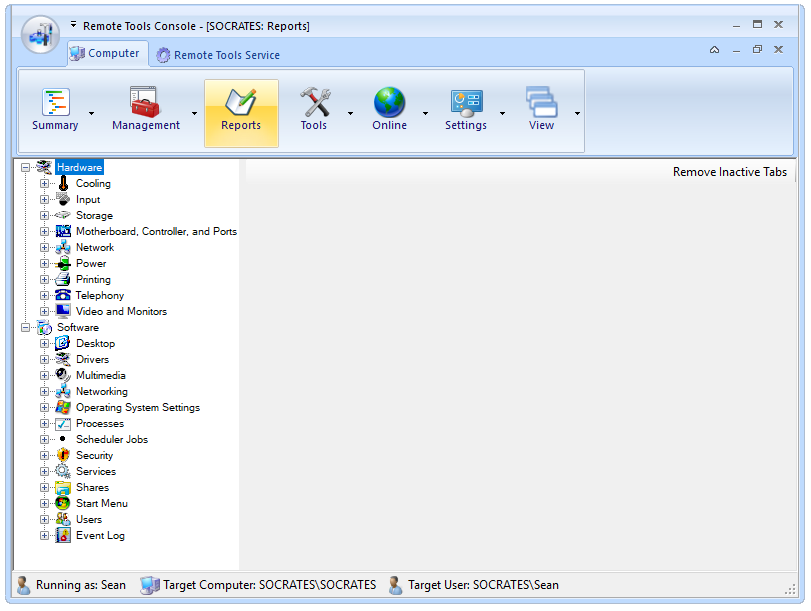This screenshot has width=811, height=611.
Task: Select the Power plug icon
Action: (63, 263)
